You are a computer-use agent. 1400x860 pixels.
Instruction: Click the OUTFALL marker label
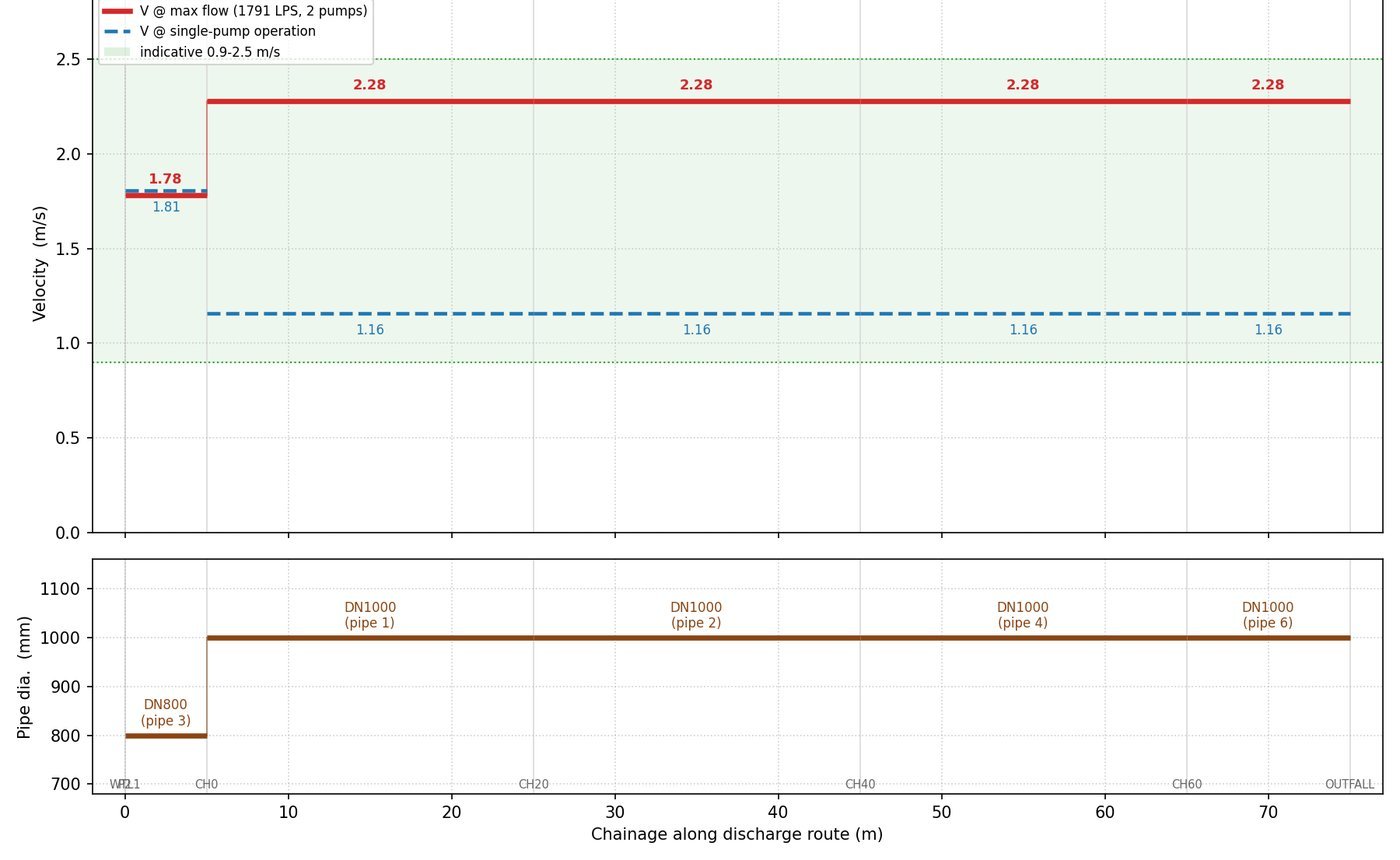point(1350,785)
